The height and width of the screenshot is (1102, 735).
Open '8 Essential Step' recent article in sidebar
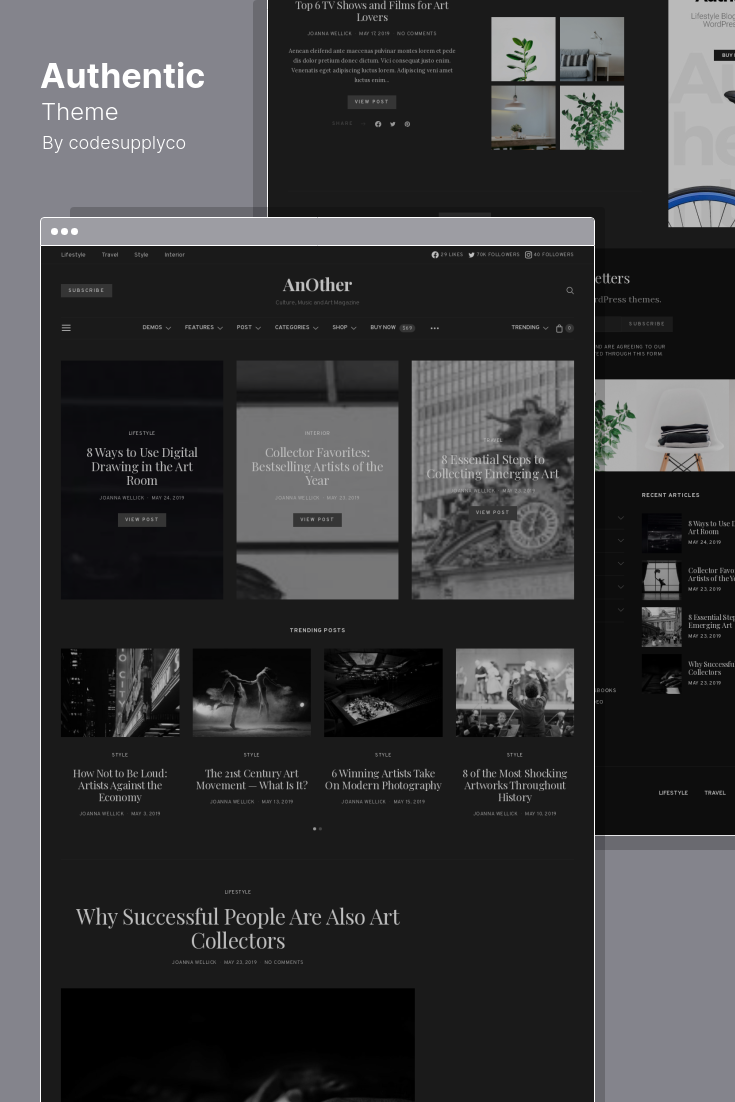coord(711,621)
